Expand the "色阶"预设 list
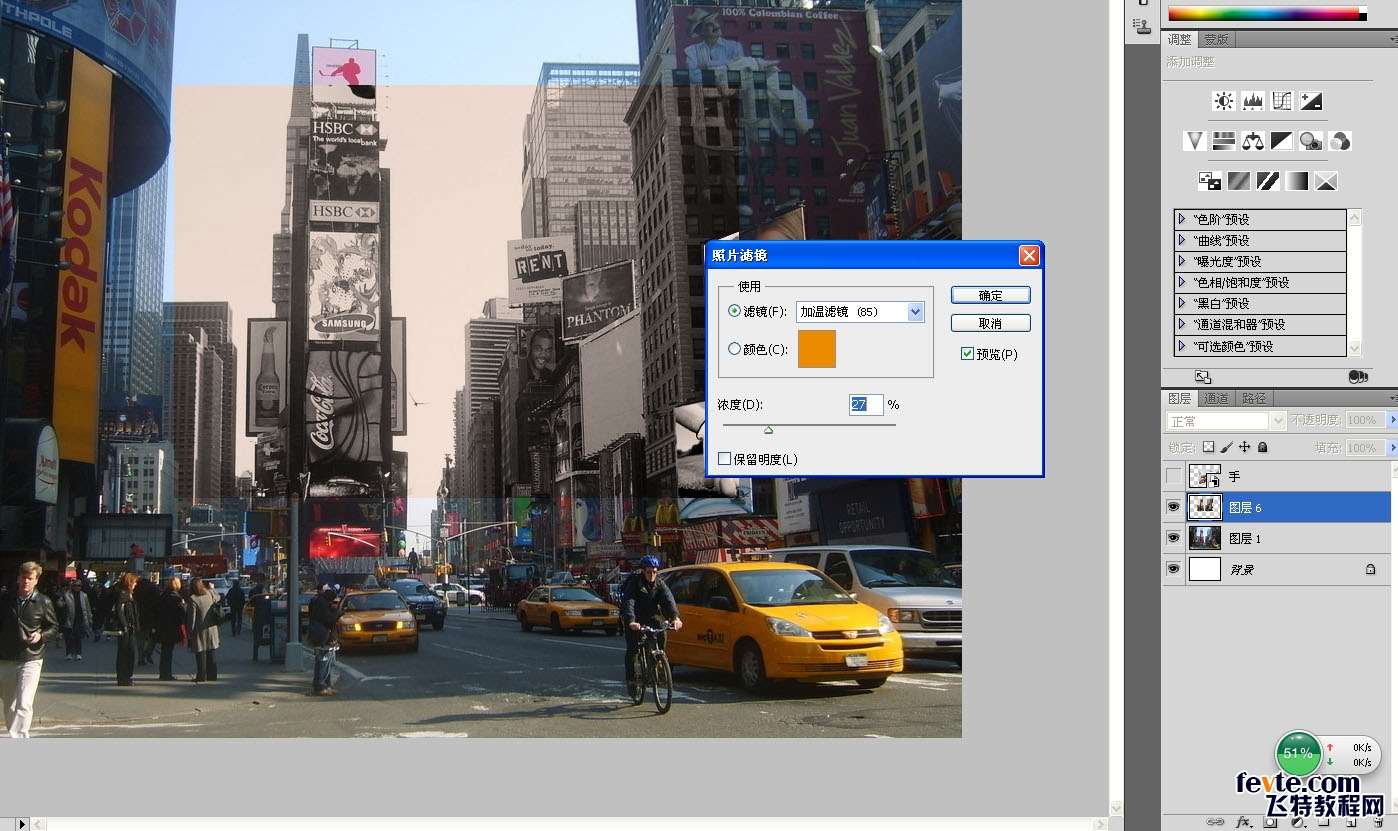This screenshot has height=831, width=1398. 1181,219
